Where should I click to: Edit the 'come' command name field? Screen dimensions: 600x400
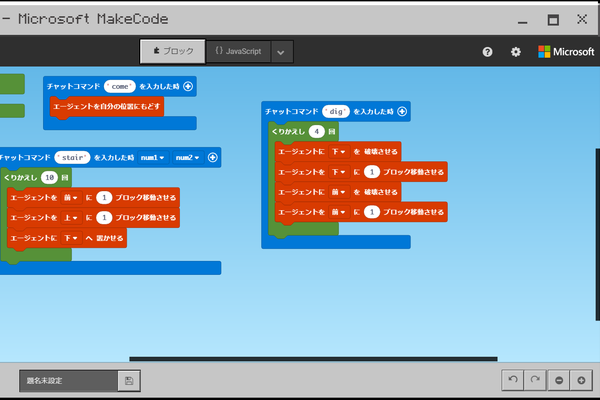120,87
